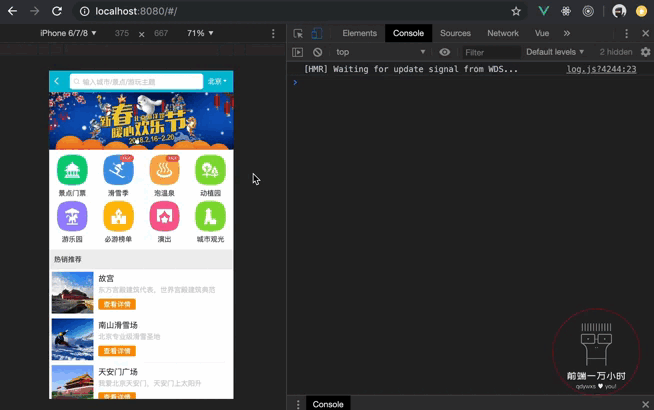654x410 pixels.
Task: Close the DevTools panel
Action: click(645, 33)
